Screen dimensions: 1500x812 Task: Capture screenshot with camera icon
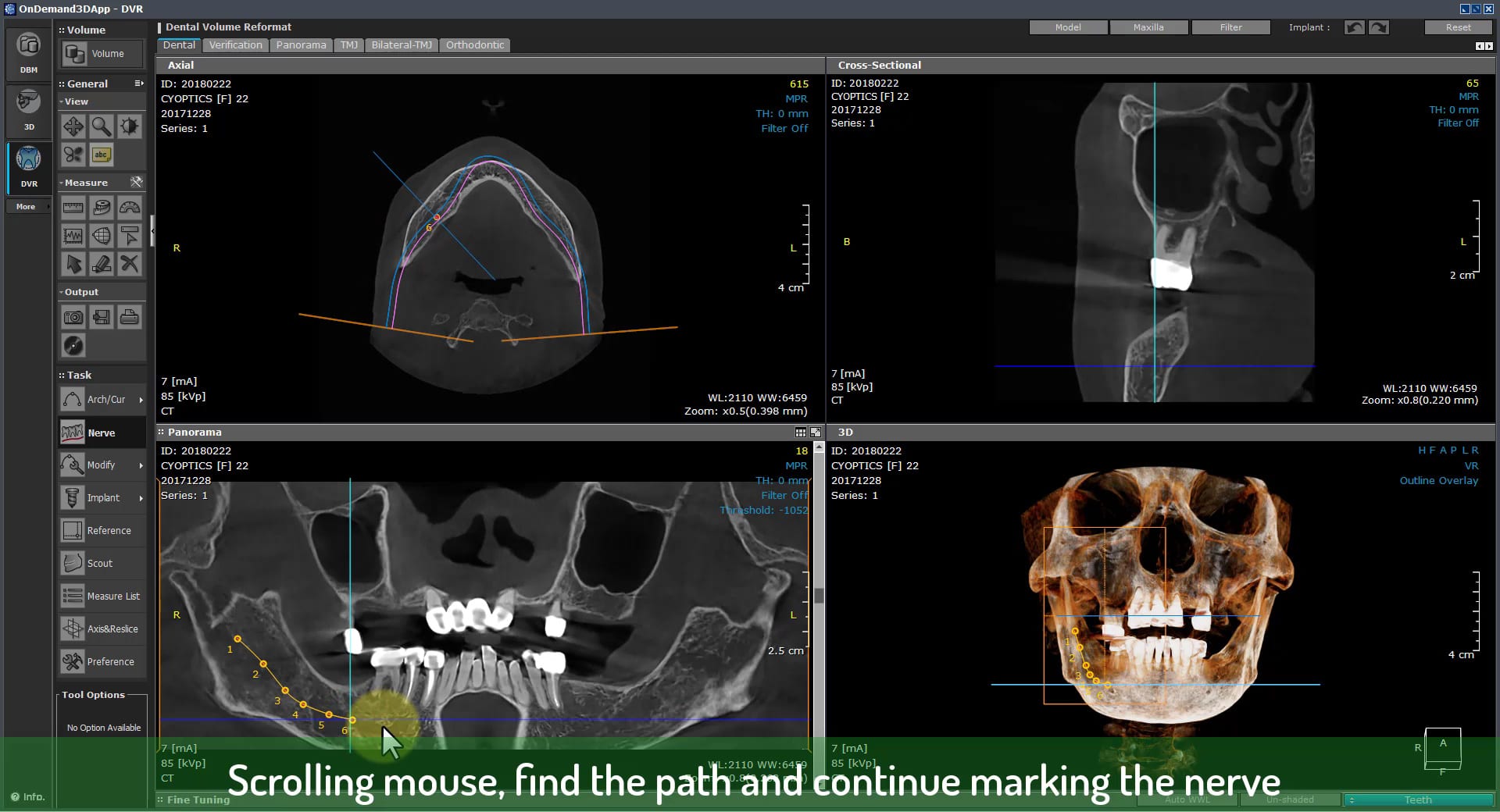73,317
